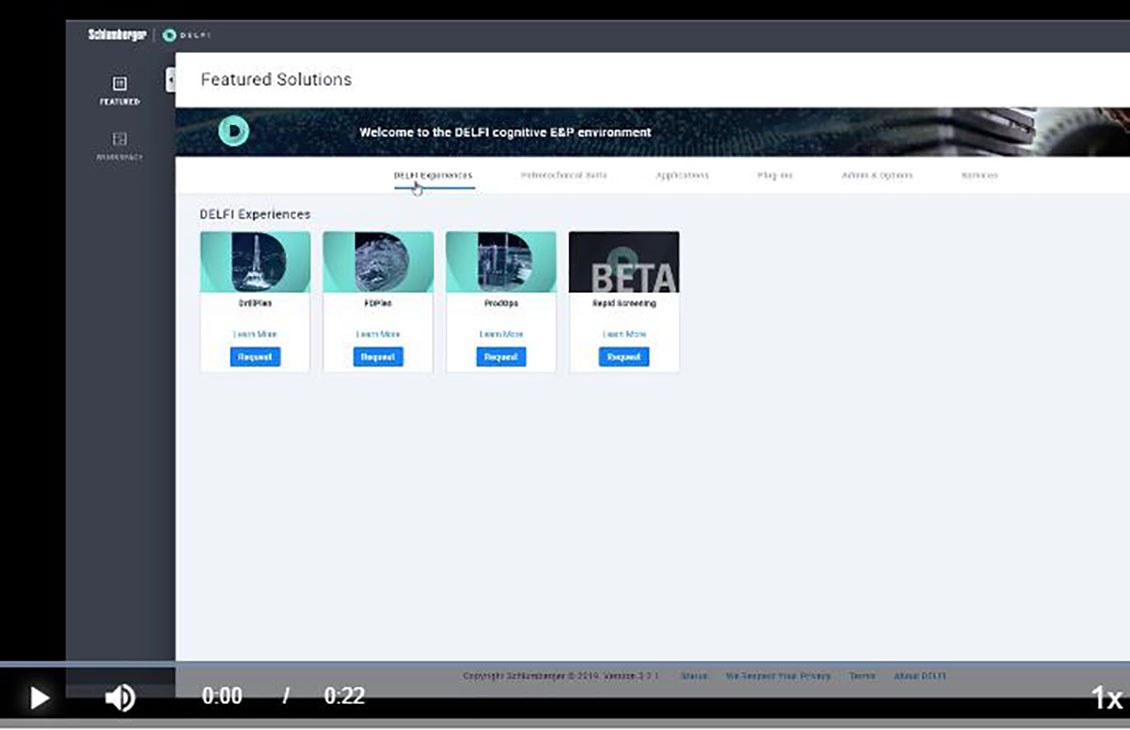Click the 0:00 elapsed time label
This screenshot has height=730, width=1130.
point(222,696)
